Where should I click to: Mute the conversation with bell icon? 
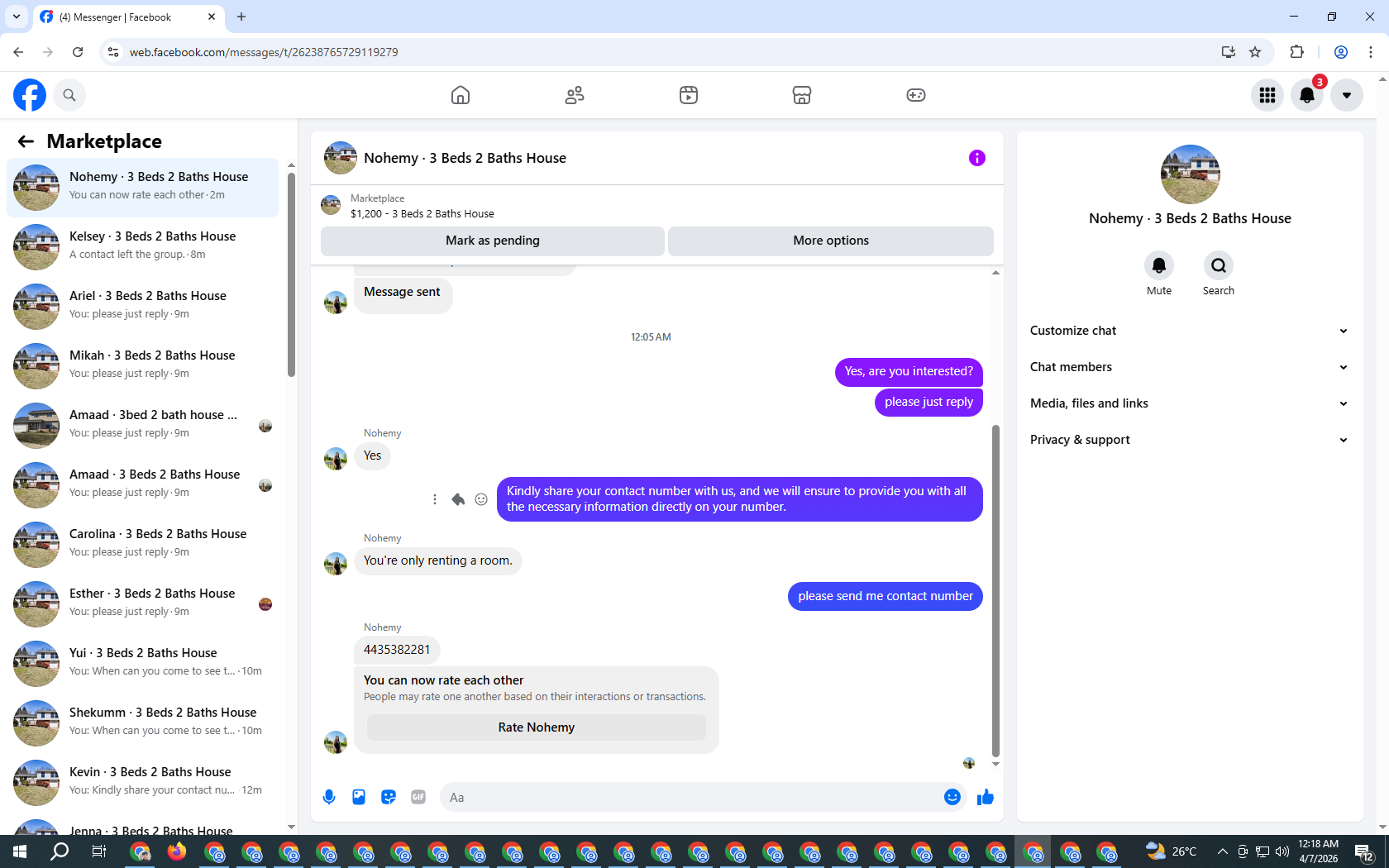1159,265
